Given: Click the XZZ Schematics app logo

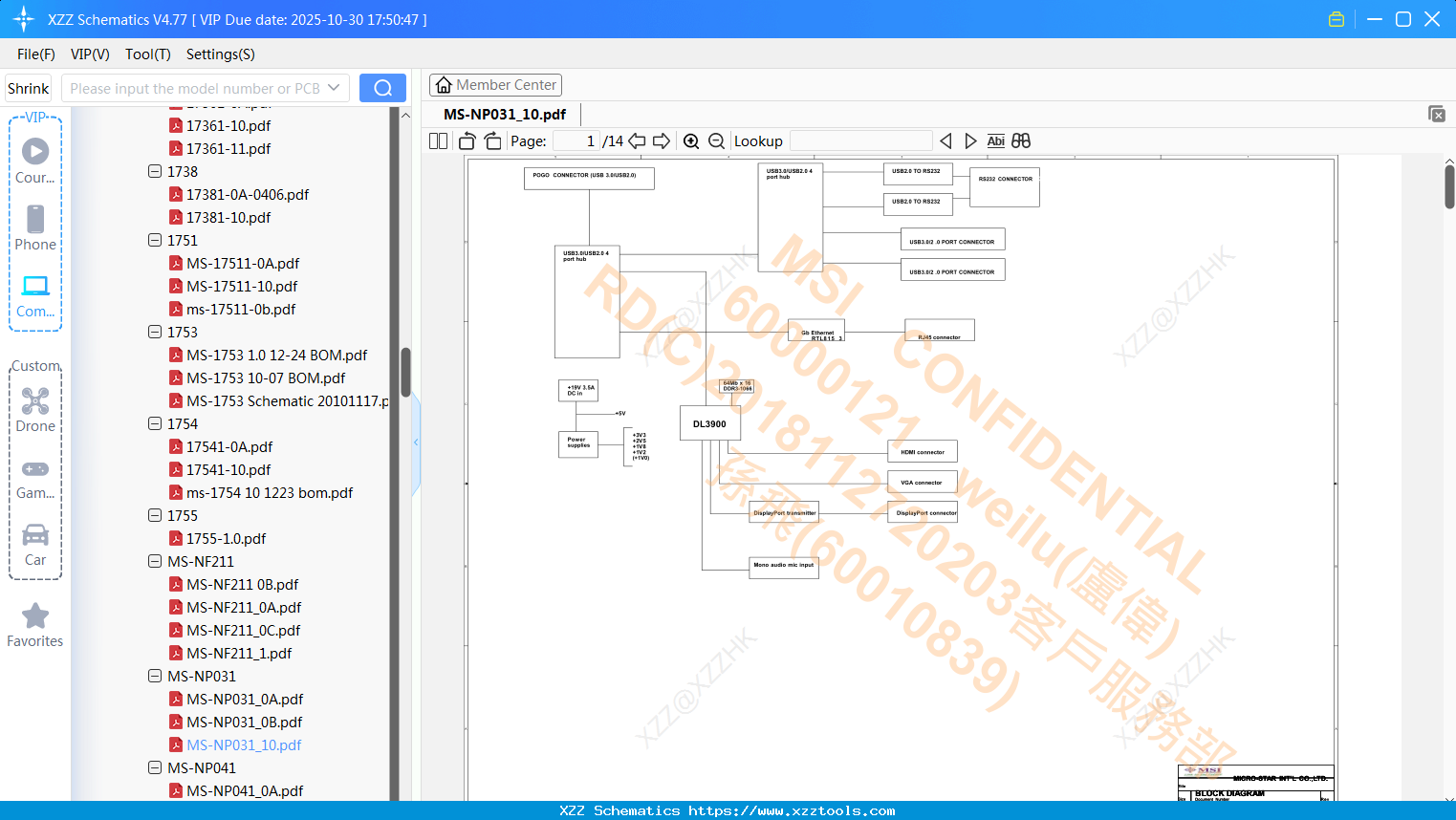Looking at the screenshot, I should [24, 19].
